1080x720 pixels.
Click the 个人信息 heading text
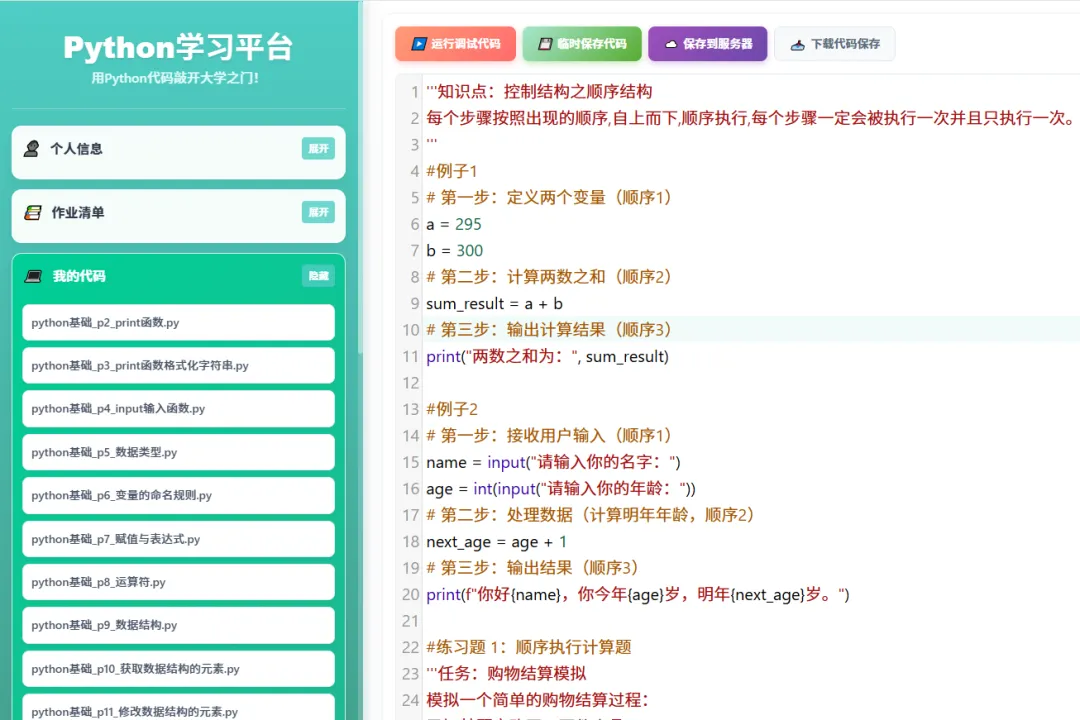click(76, 149)
